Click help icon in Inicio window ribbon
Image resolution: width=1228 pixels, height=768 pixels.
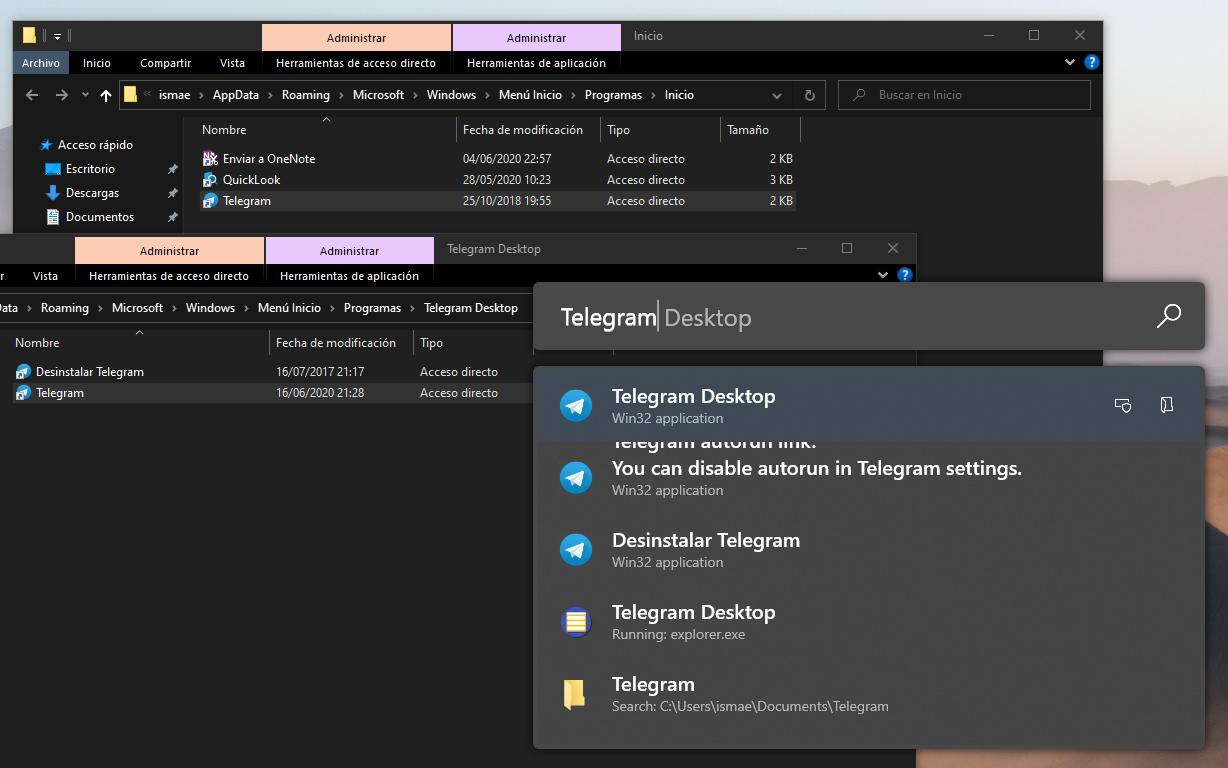(1091, 62)
